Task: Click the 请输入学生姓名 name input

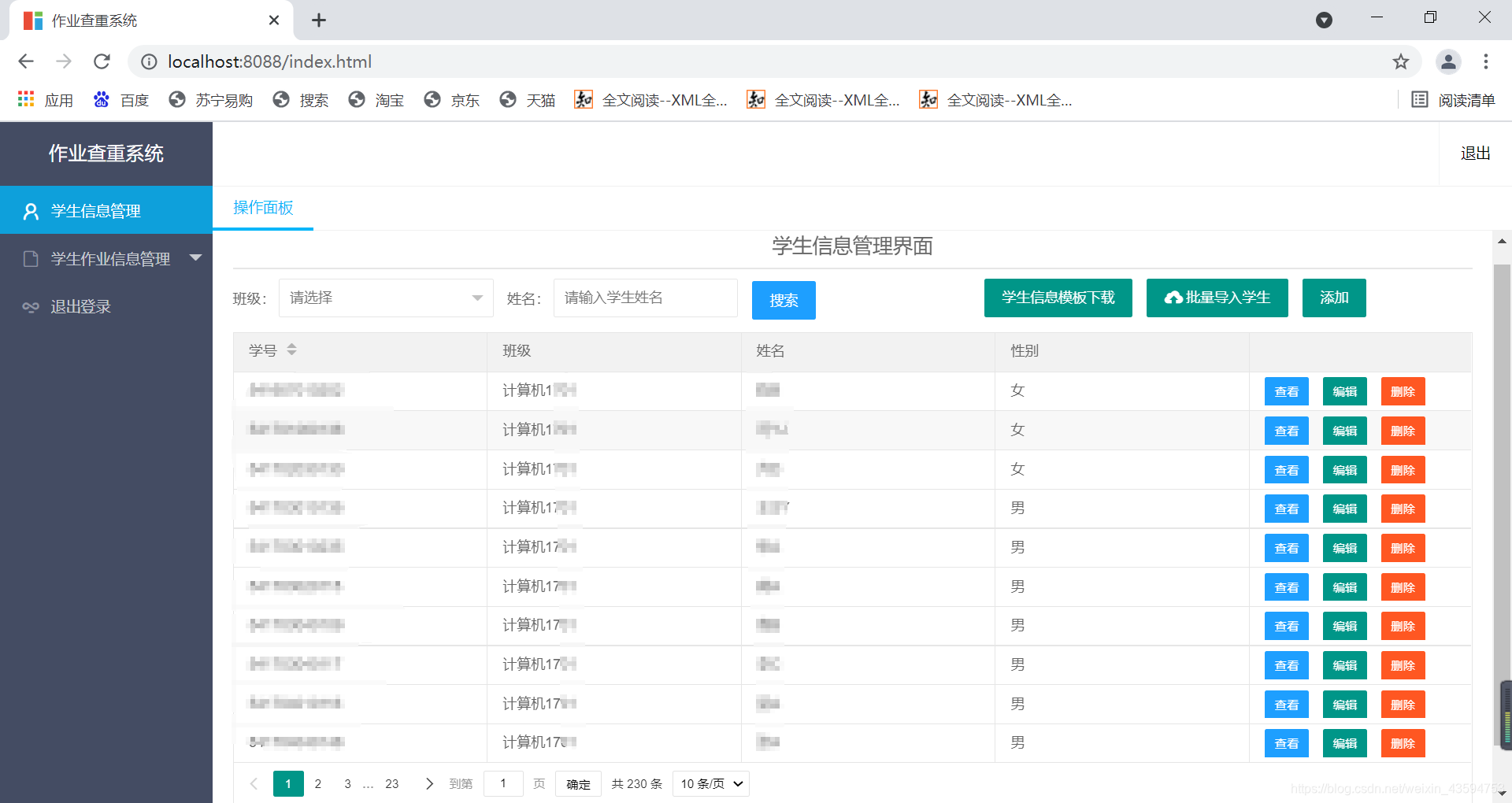Action: pyautogui.click(x=646, y=298)
